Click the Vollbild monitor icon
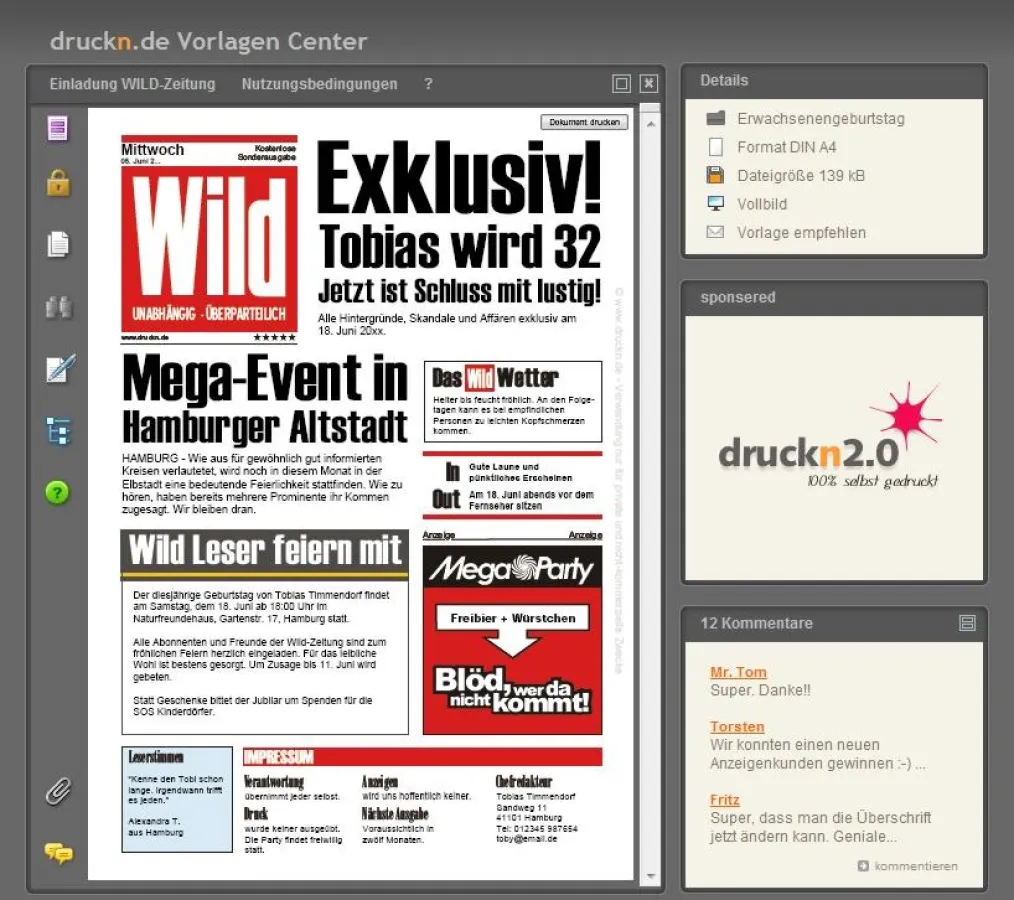The width and height of the screenshot is (1014, 900). [x=716, y=203]
